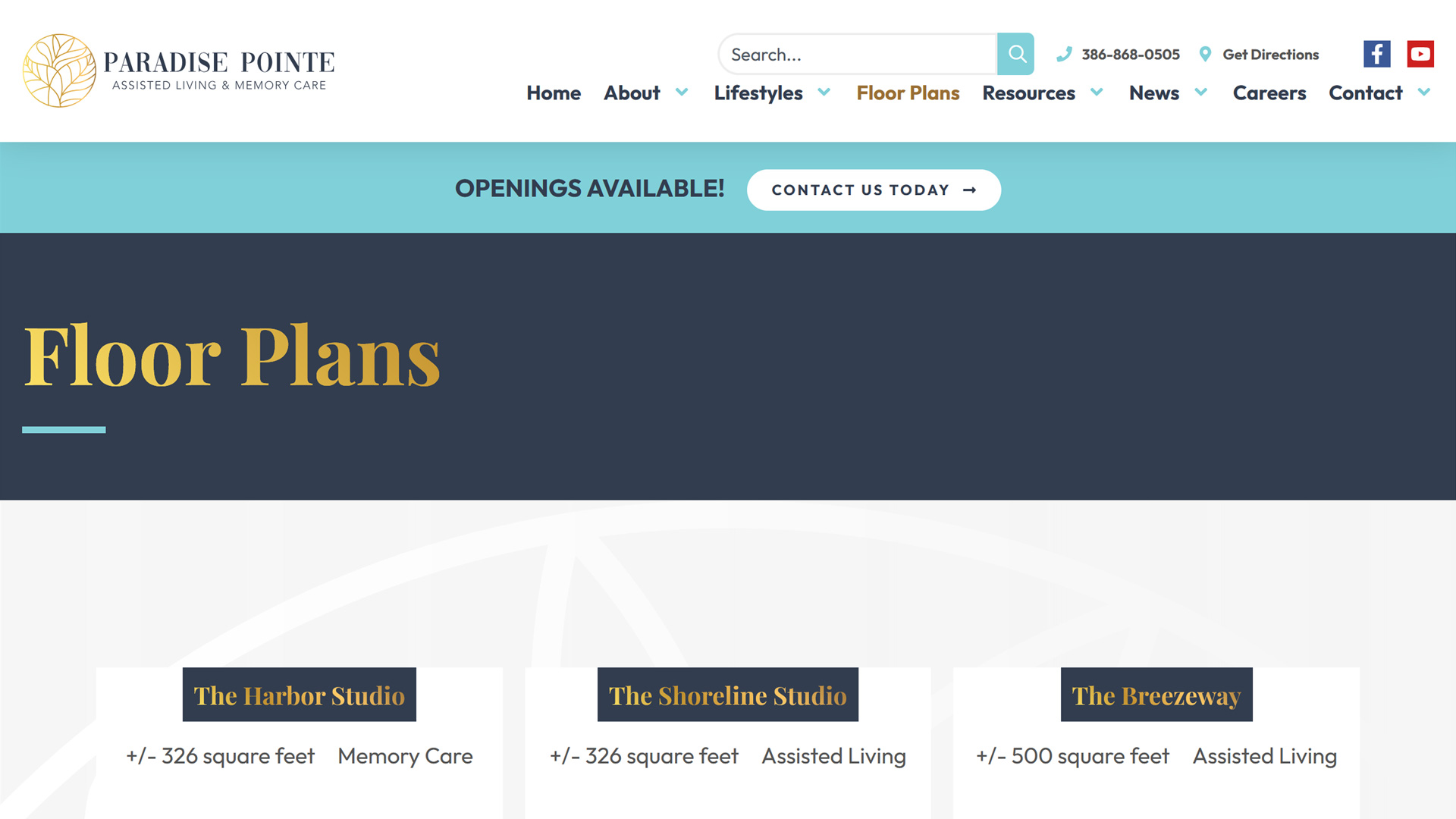
Task: Click the phone icon beside the number
Action: click(1064, 54)
